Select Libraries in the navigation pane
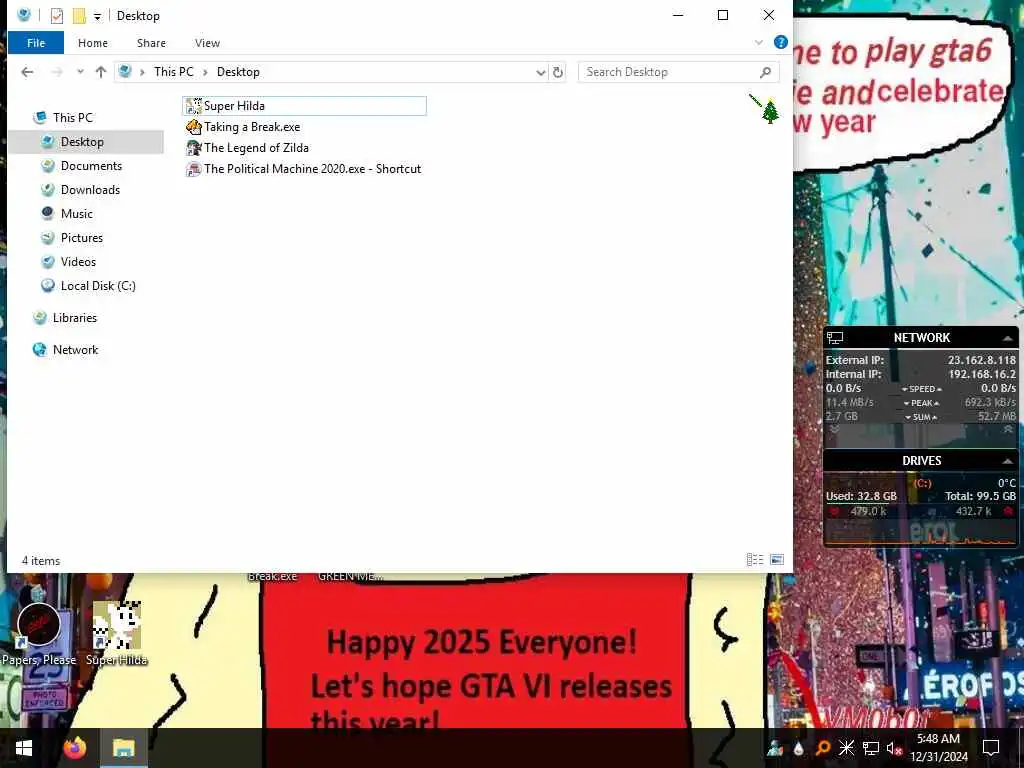 coord(74,318)
